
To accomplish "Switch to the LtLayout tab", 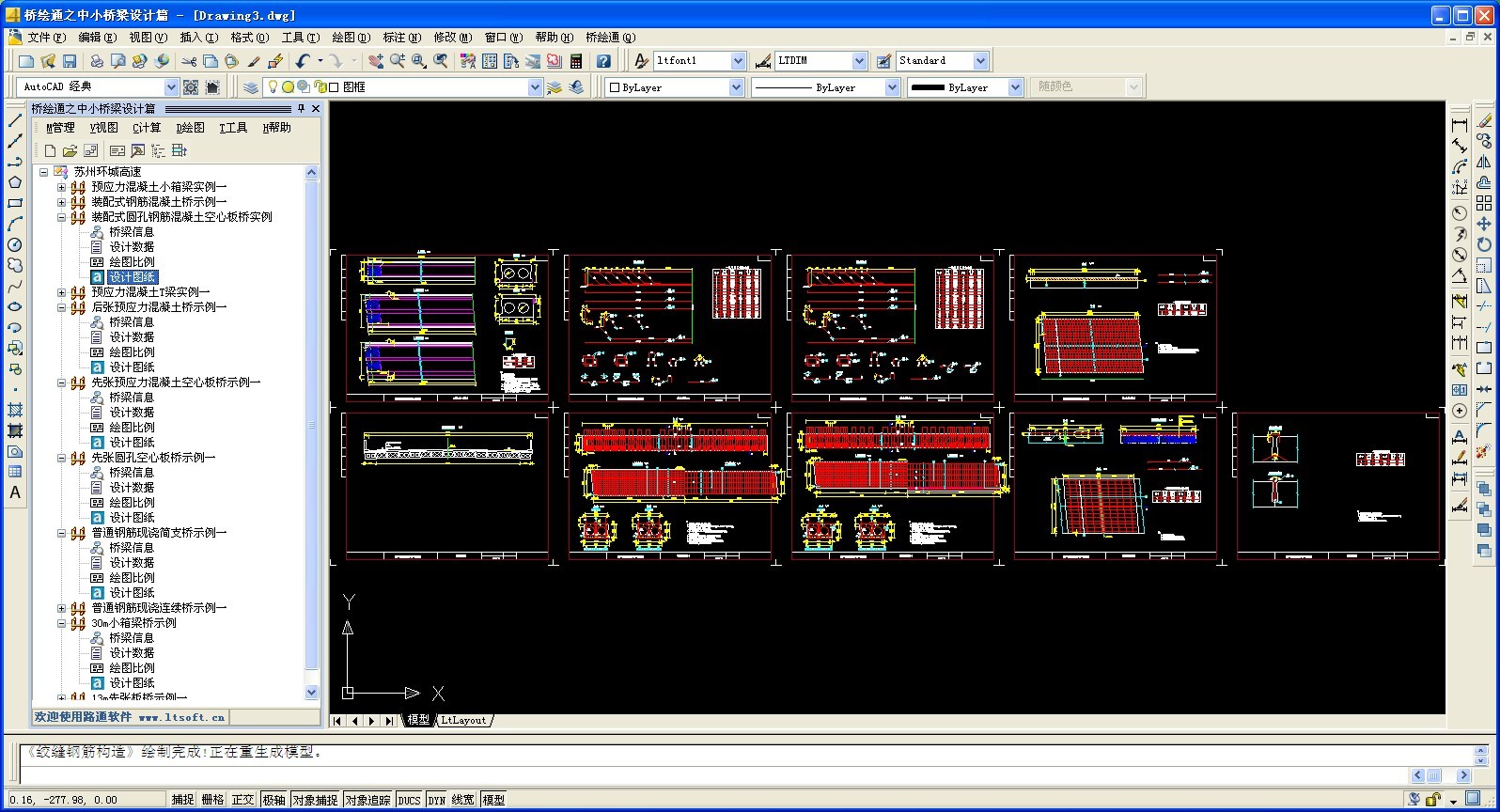I will (464, 721).
